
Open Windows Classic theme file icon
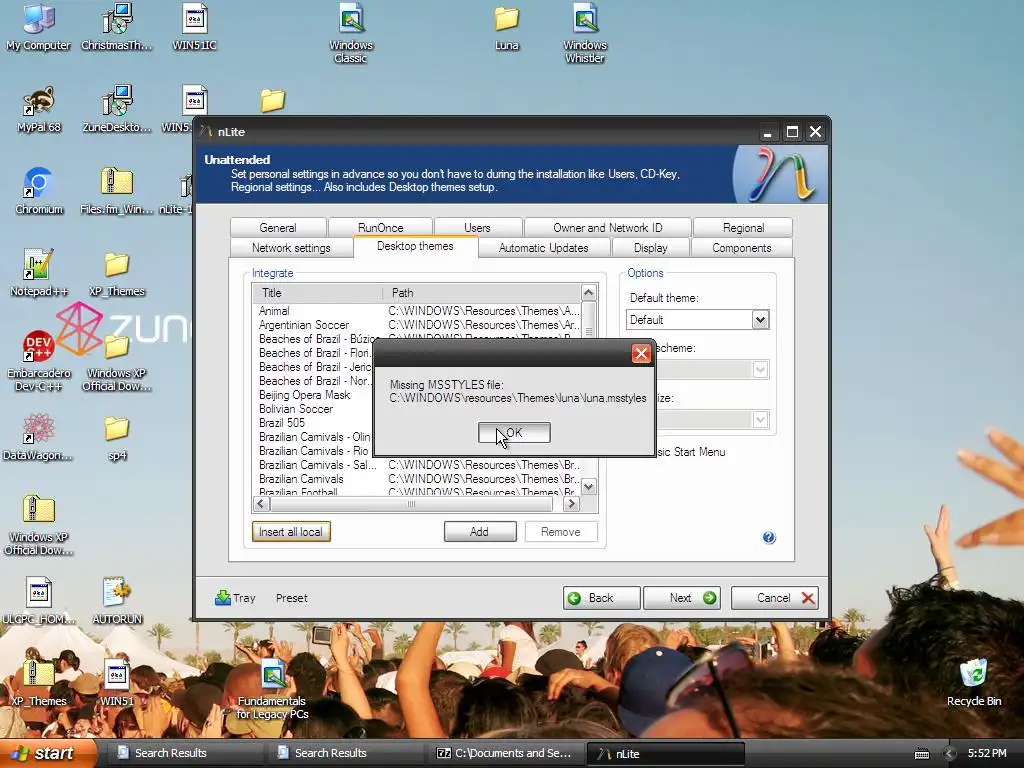(351, 33)
